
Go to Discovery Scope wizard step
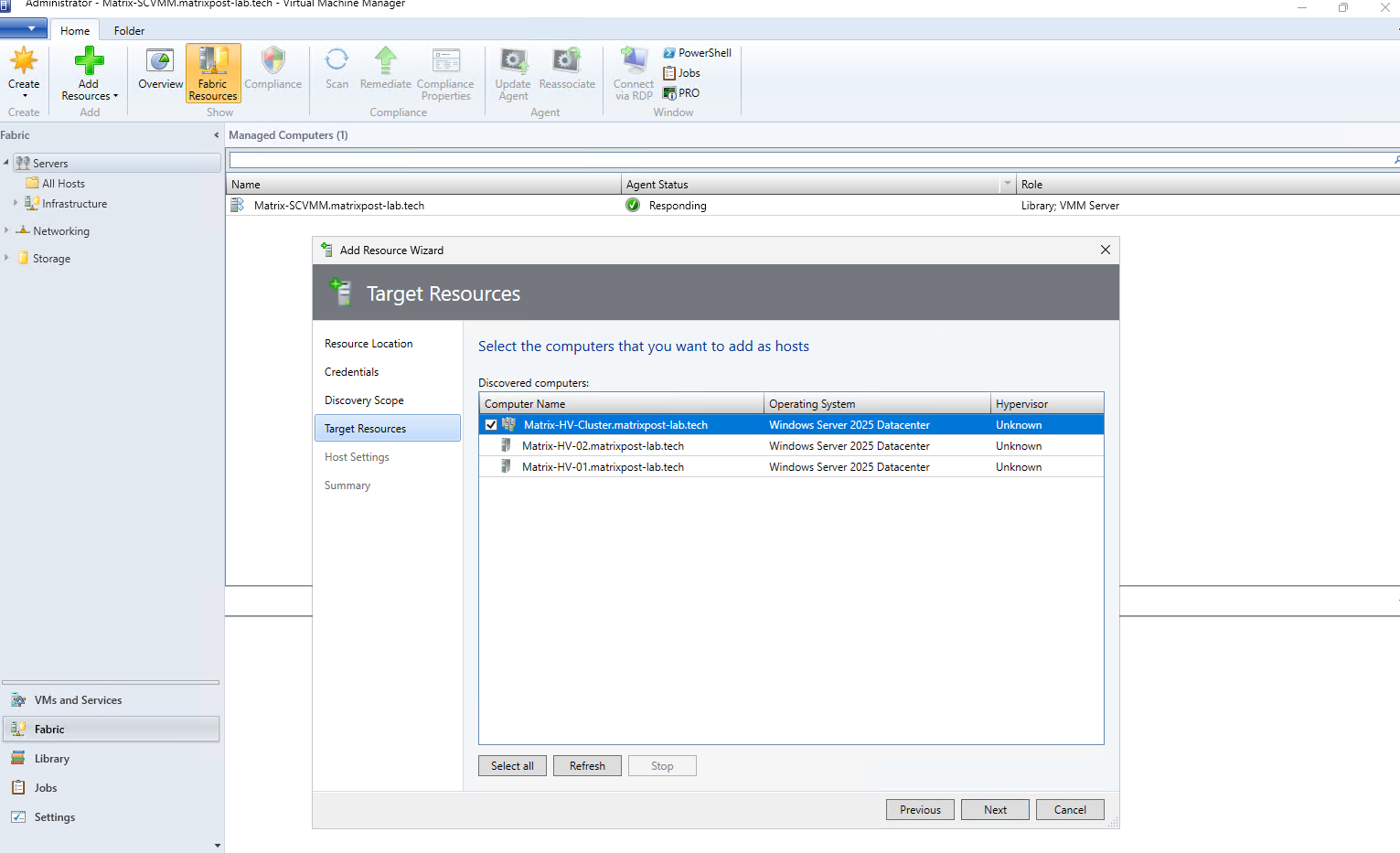coord(364,400)
